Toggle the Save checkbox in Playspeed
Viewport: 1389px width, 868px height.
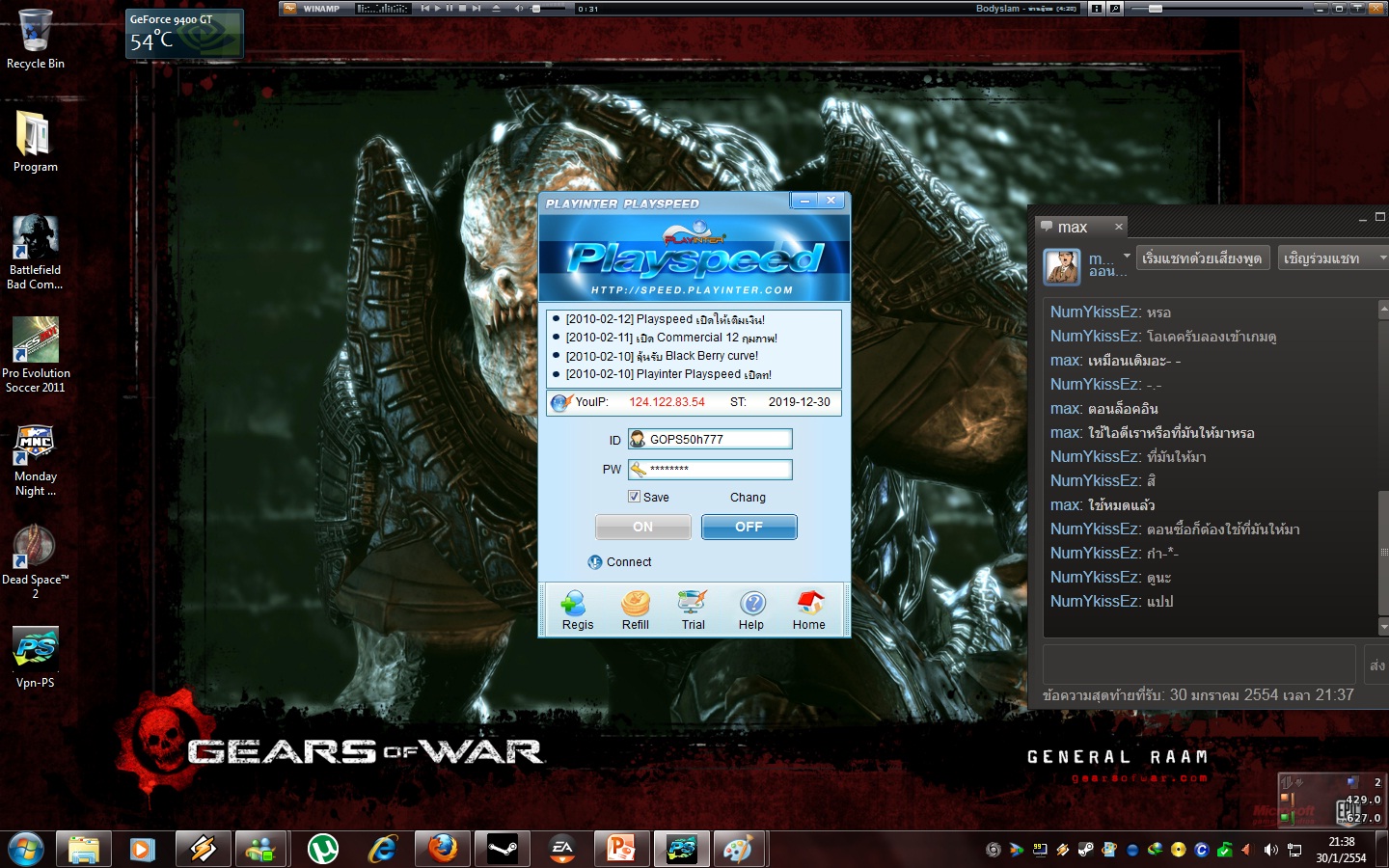(634, 497)
